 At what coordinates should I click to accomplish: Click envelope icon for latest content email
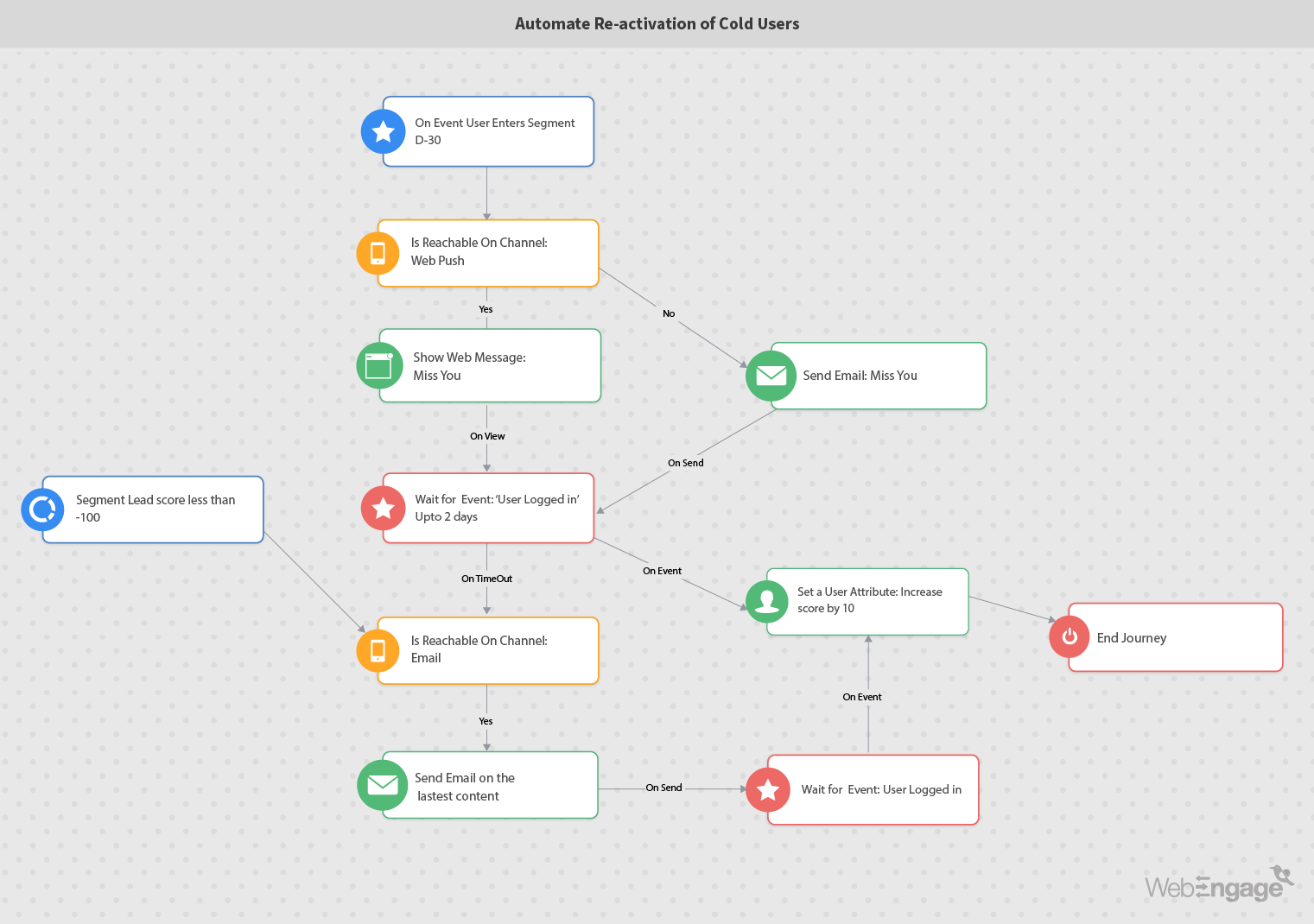point(382,785)
